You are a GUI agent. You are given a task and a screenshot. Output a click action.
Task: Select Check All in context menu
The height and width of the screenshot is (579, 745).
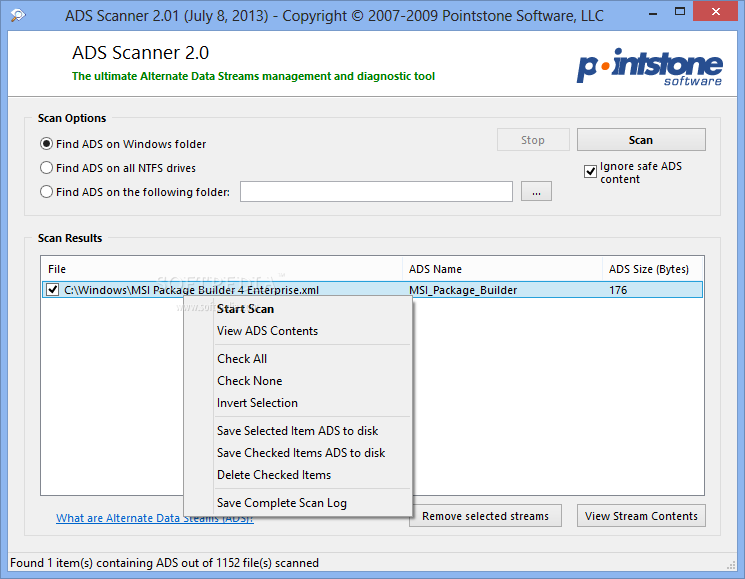297,359
